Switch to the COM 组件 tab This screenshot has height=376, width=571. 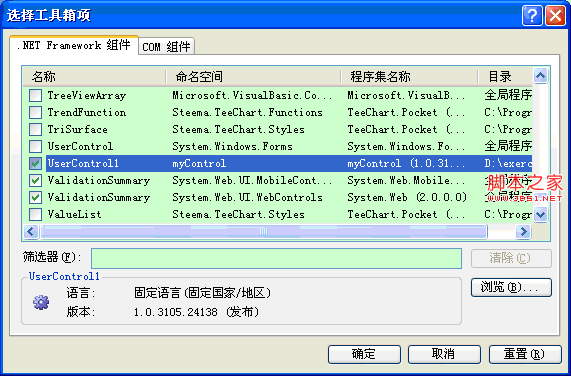pos(166,47)
